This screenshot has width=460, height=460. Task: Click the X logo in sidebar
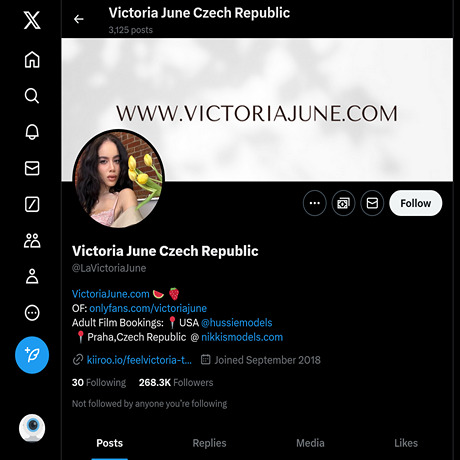32,20
